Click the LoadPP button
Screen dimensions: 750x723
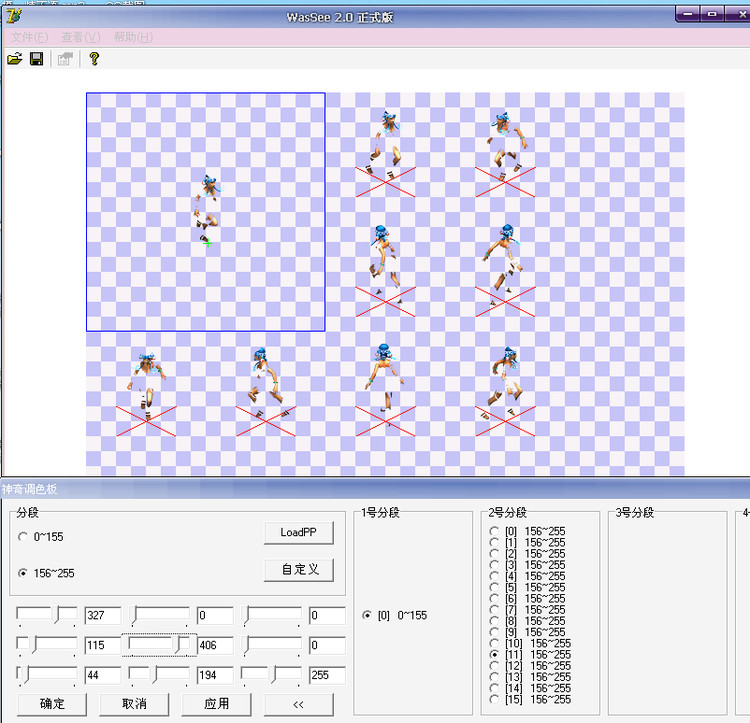[x=298, y=533]
